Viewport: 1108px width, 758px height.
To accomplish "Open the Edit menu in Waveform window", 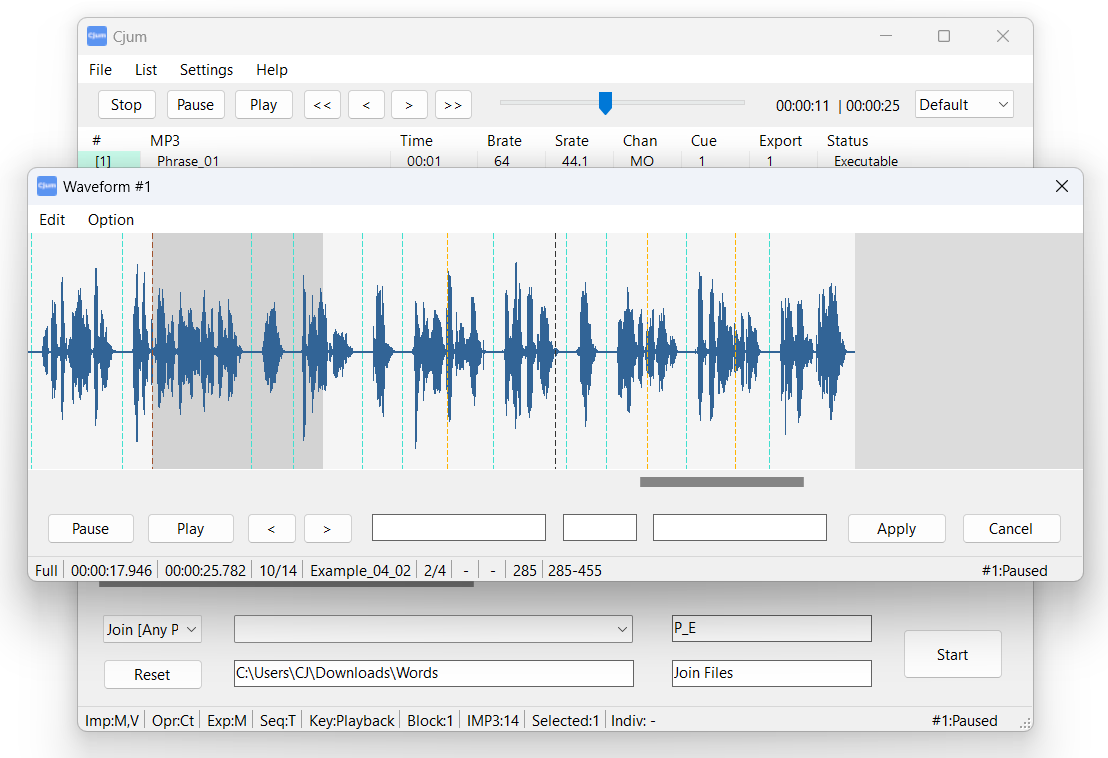I will tap(52, 220).
